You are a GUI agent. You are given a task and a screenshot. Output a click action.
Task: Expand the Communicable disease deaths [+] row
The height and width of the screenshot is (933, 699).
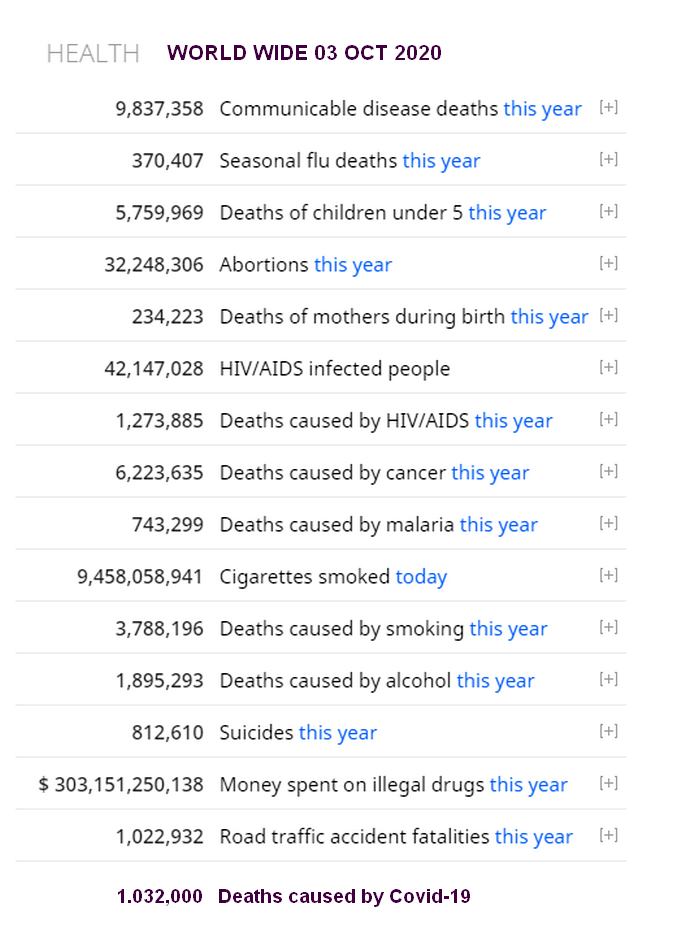point(608,108)
